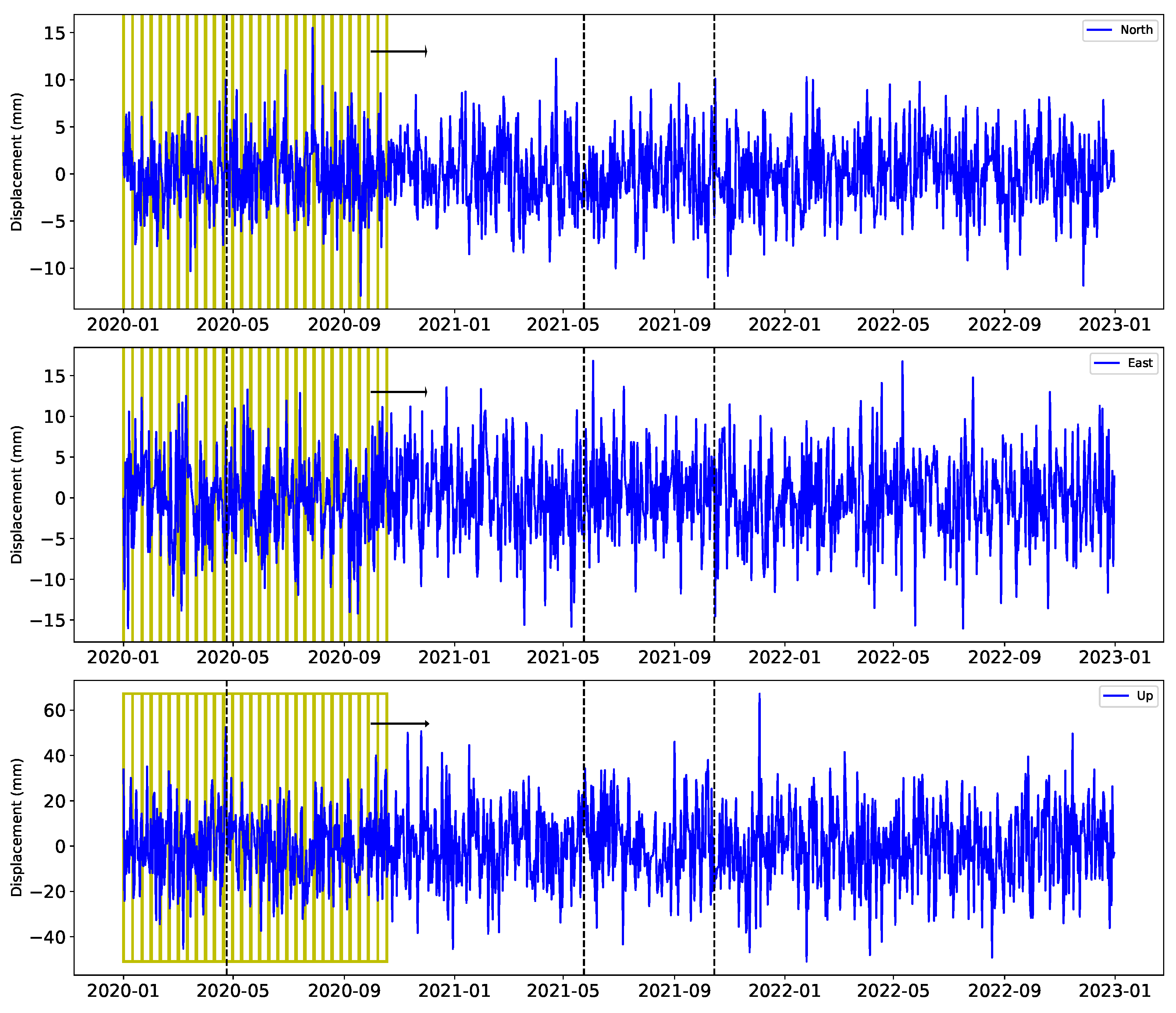The width and height of the screenshot is (1176, 1013).
Task: Click the 20 y-tick of Up plot
Action: click(55, 801)
